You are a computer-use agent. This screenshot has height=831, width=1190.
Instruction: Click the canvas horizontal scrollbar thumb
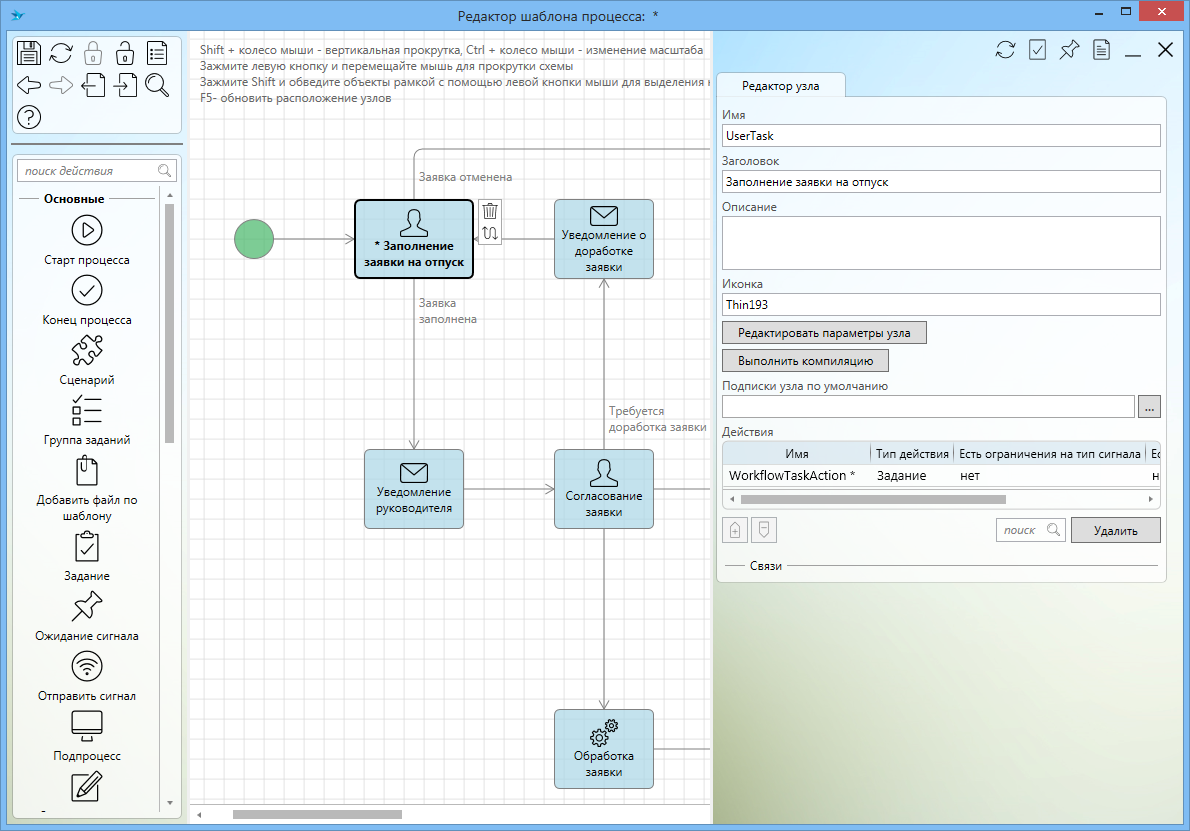click(317, 815)
